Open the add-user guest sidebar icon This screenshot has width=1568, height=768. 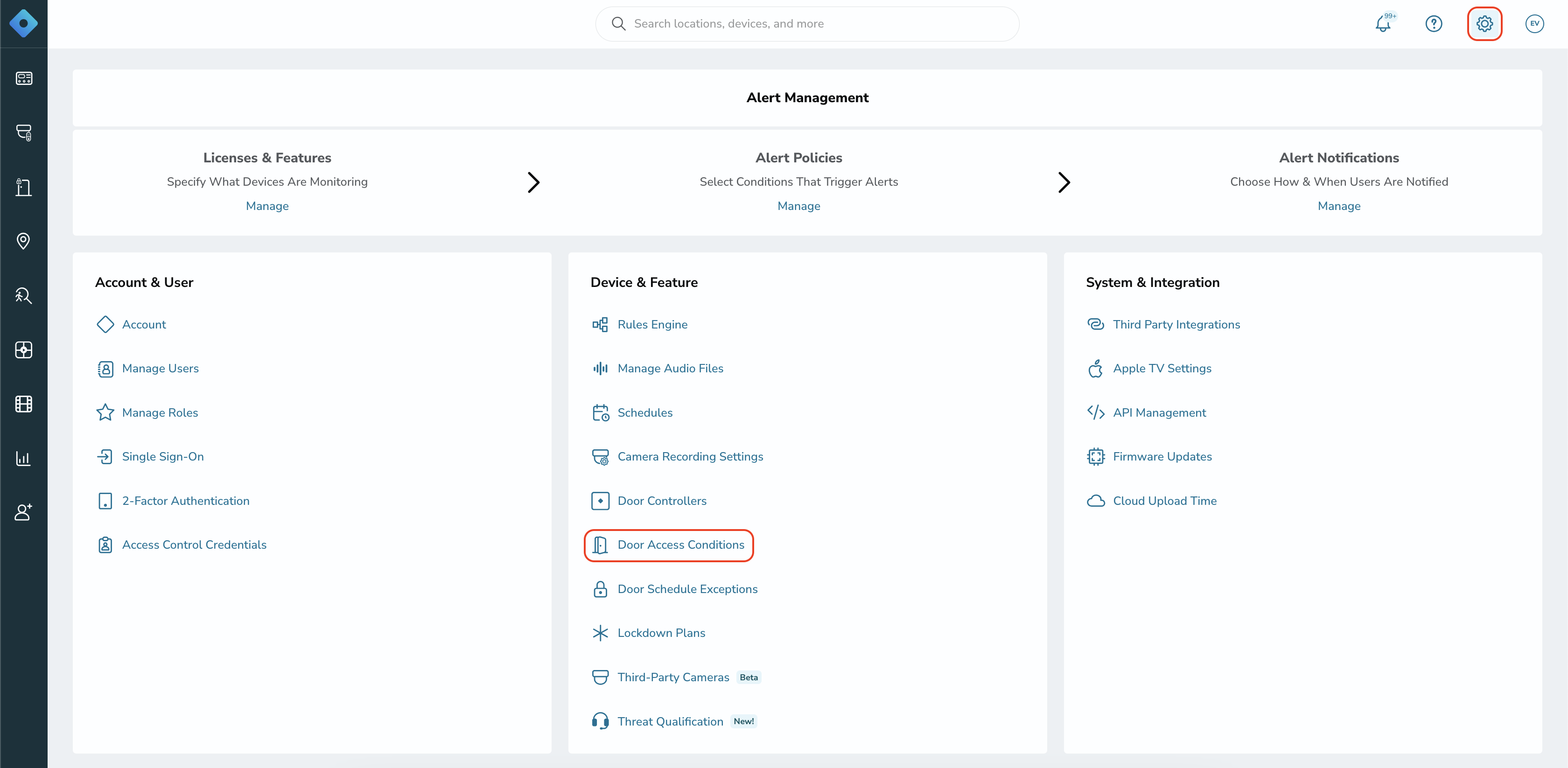pos(24,512)
